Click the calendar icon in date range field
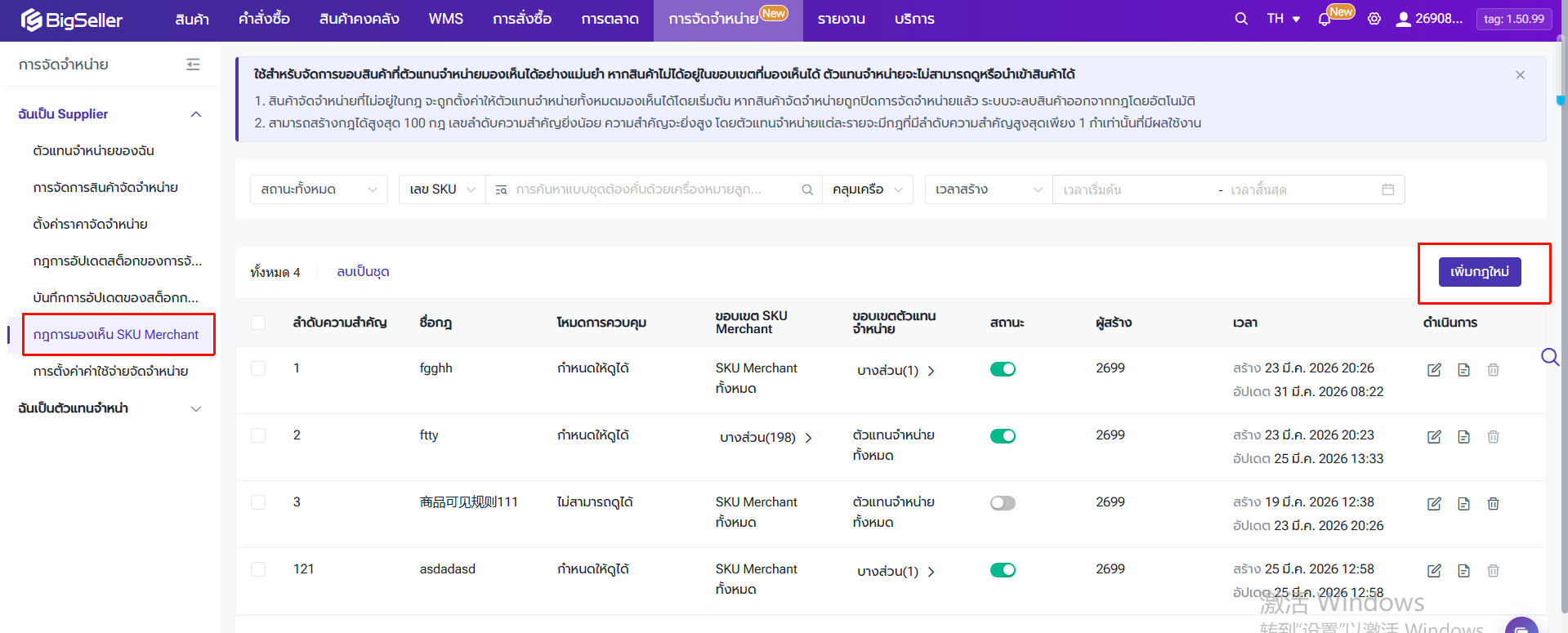 (1387, 189)
